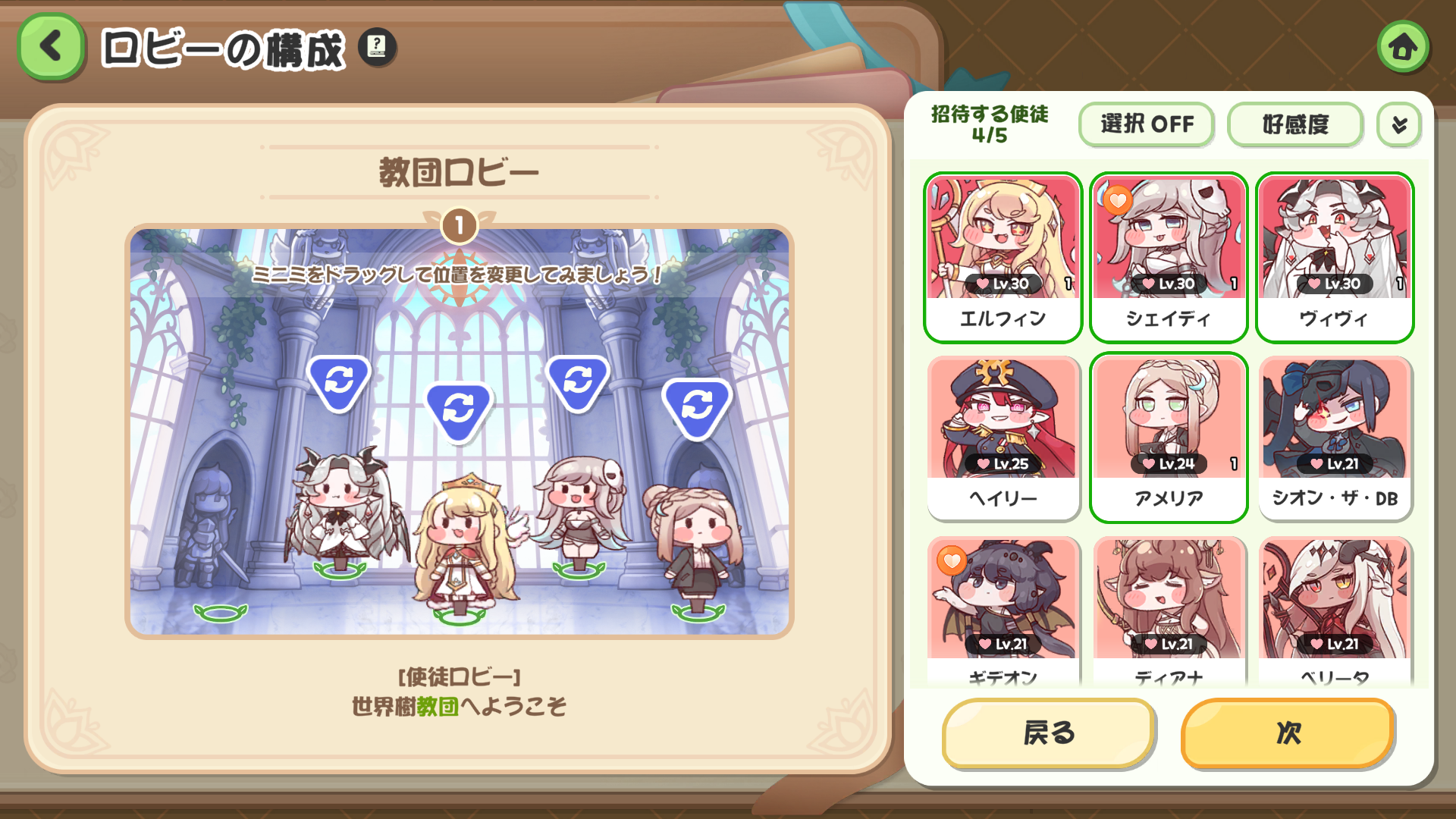
Task: Tap the swap icon above the horned chibi
Action: click(340, 382)
